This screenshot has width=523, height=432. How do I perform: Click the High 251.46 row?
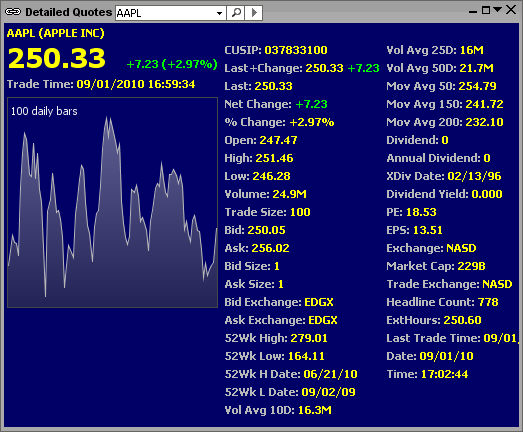click(x=259, y=158)
